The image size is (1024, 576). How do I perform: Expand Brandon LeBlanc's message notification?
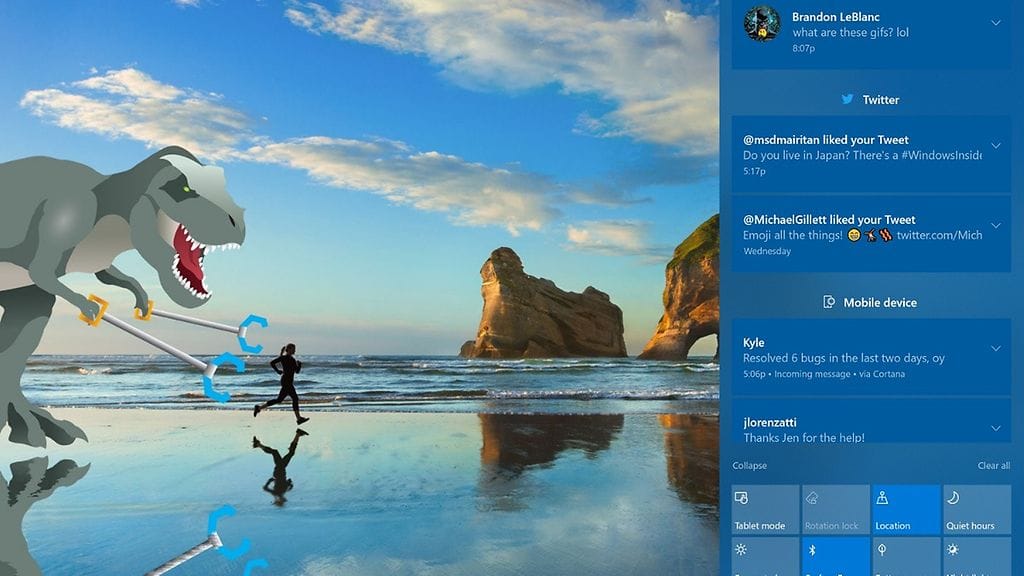point(996,22)
